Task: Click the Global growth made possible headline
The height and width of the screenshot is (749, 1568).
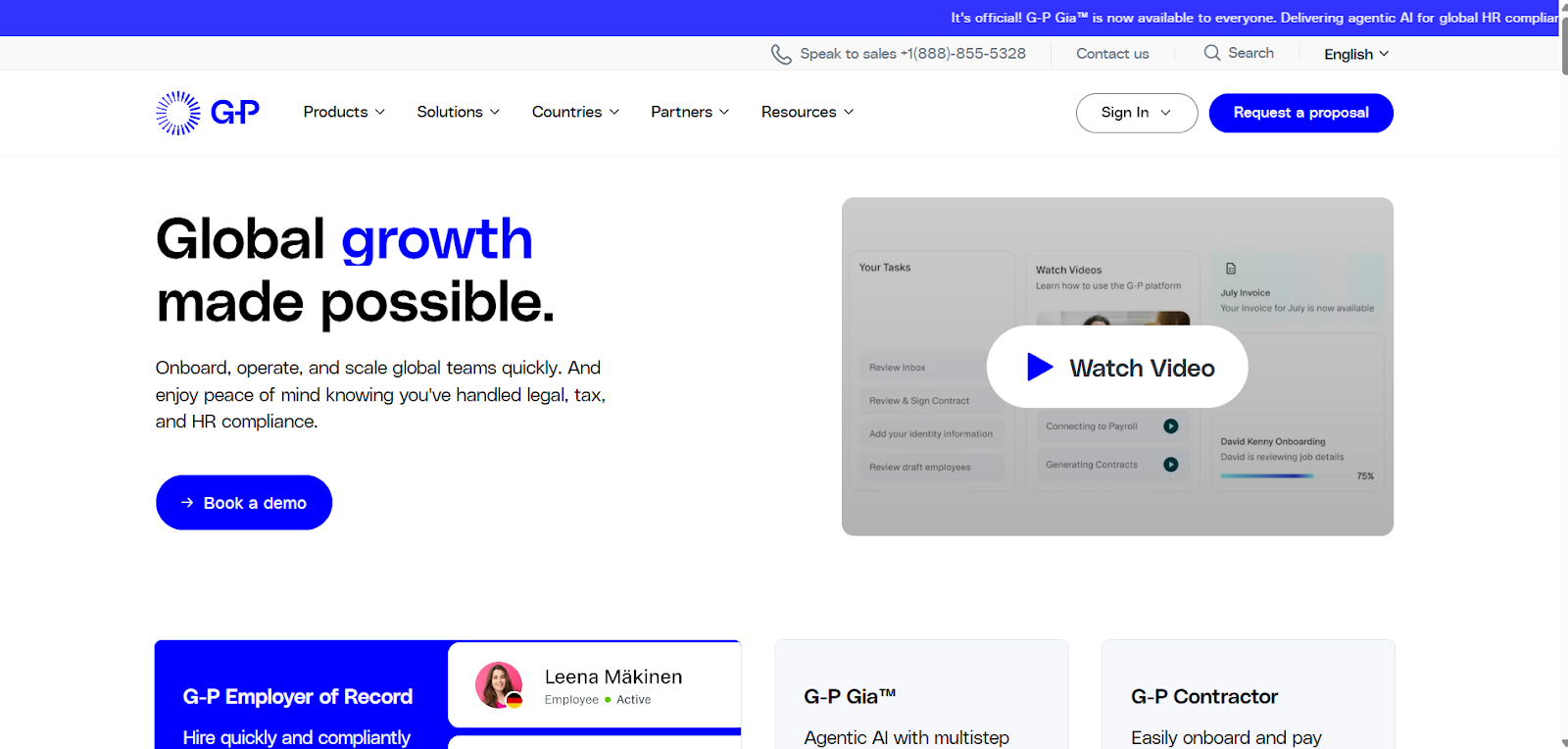Action: [x=355, y=271]
